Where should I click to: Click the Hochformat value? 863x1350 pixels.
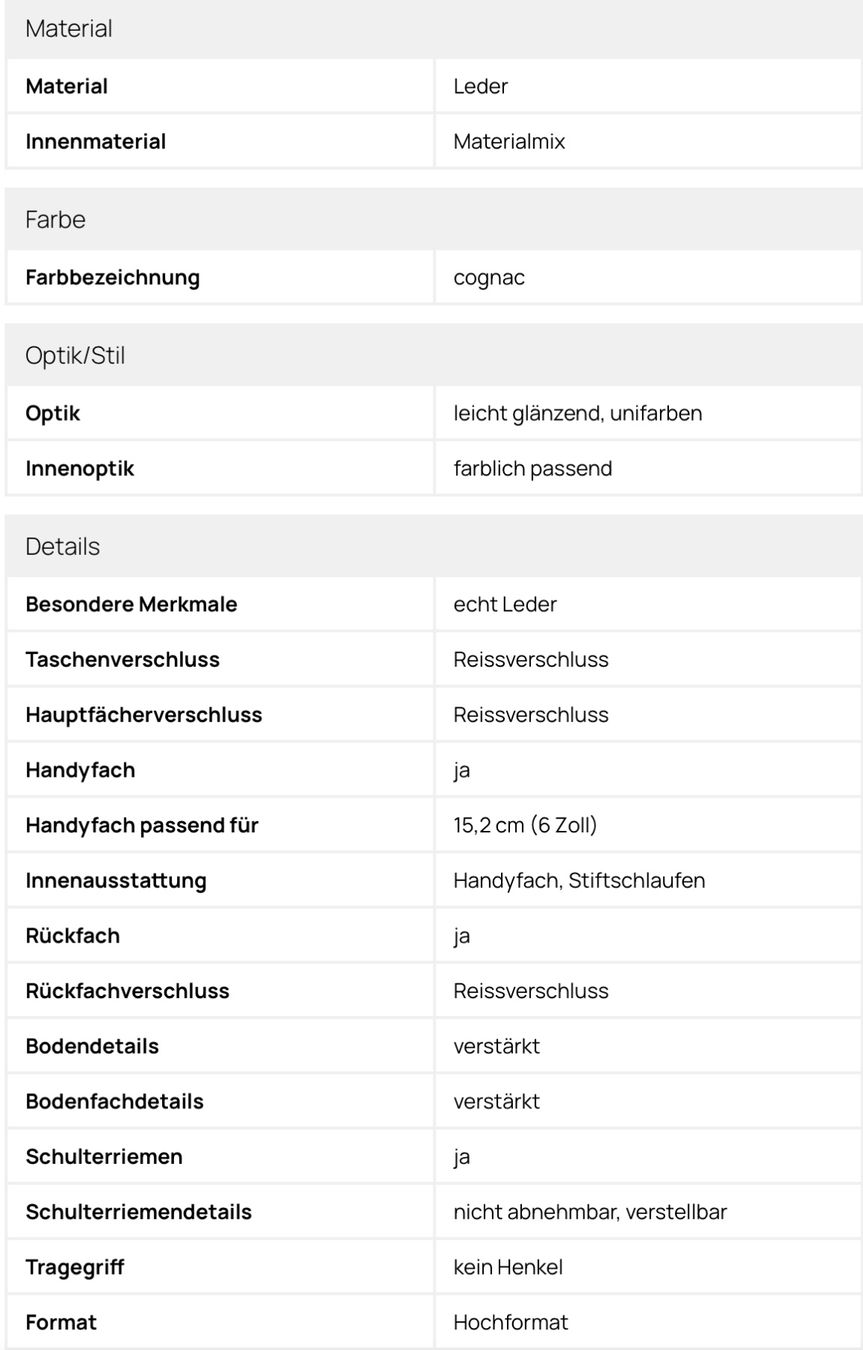pyautogui.click(x=511, y=1322)
